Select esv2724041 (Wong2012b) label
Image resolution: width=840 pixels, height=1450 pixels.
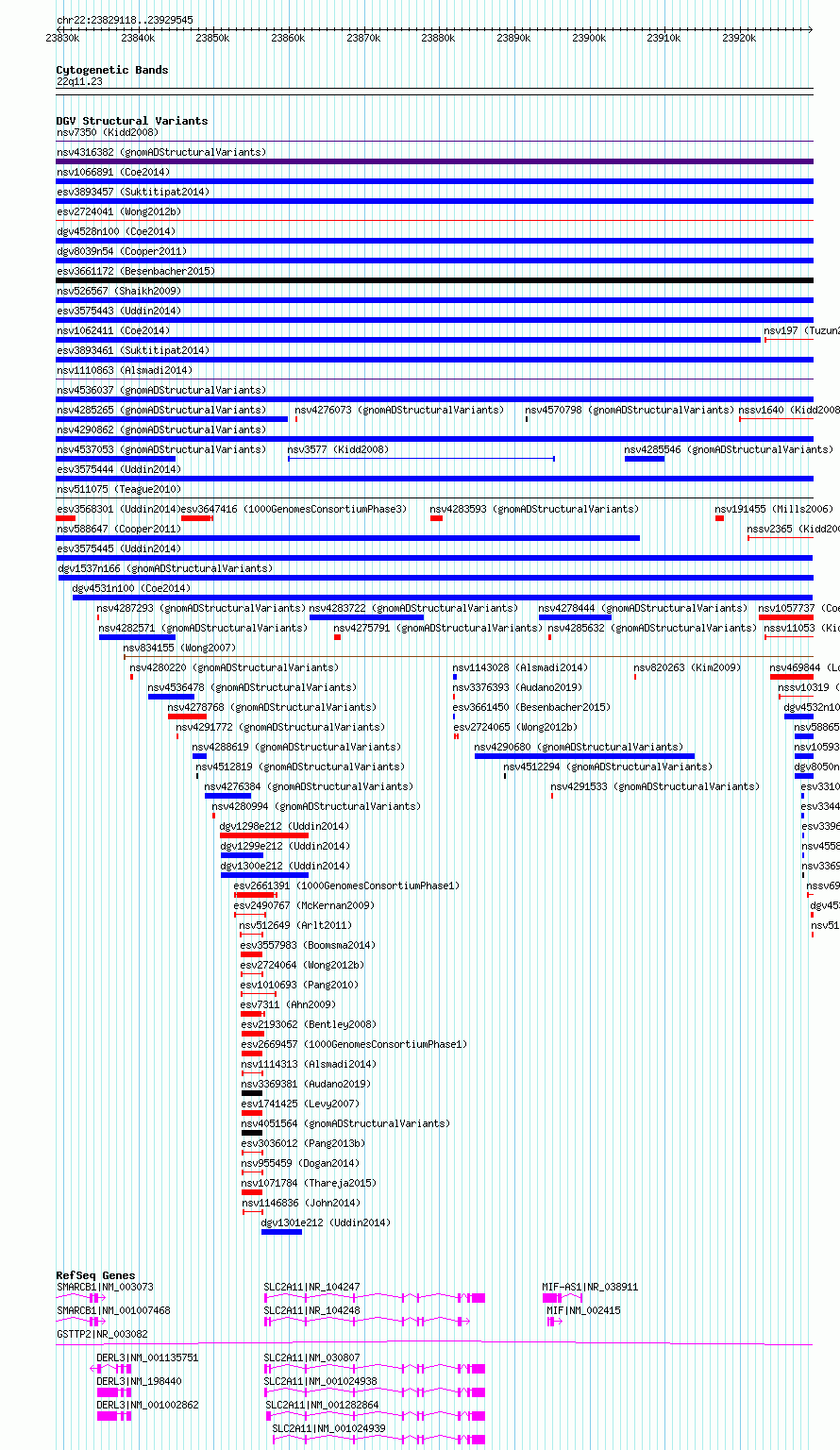coord(119,212)
